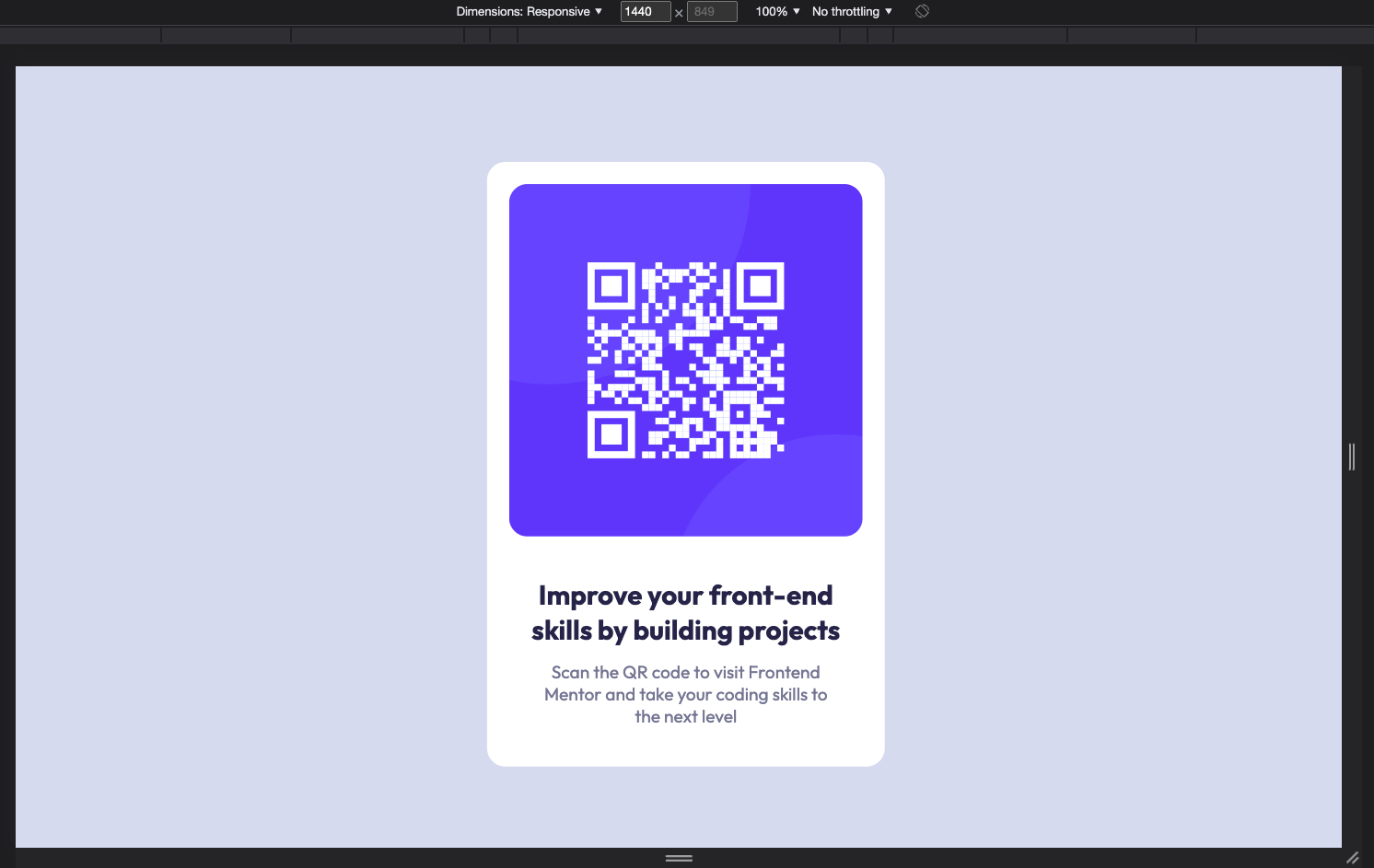The width and height of the screenshot is (1374, 868).
Task: Click the device width breakpoint bar
Action: tap(687, 35)
